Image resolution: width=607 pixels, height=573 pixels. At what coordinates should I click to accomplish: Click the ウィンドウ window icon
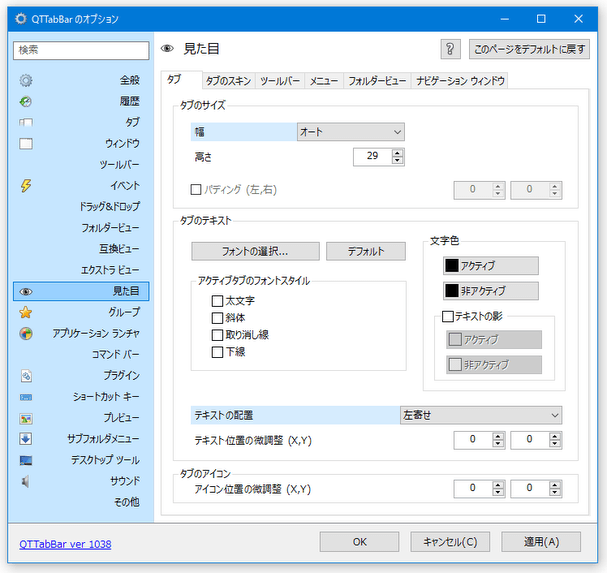pyautogui.click(x=26, y=144)
